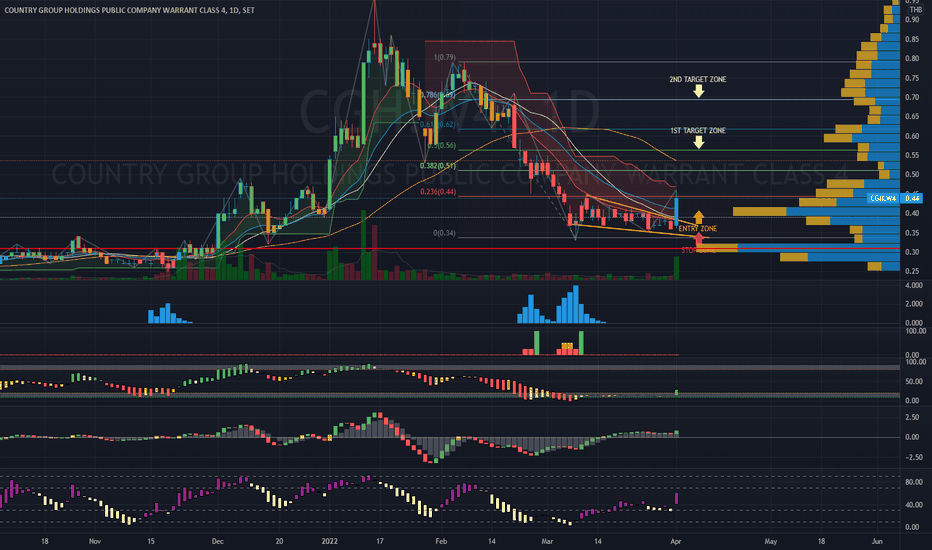The height and width of the screenshot is (550, 932).
Task: Click the 17 date after 2022
Action: click(380, 541)
